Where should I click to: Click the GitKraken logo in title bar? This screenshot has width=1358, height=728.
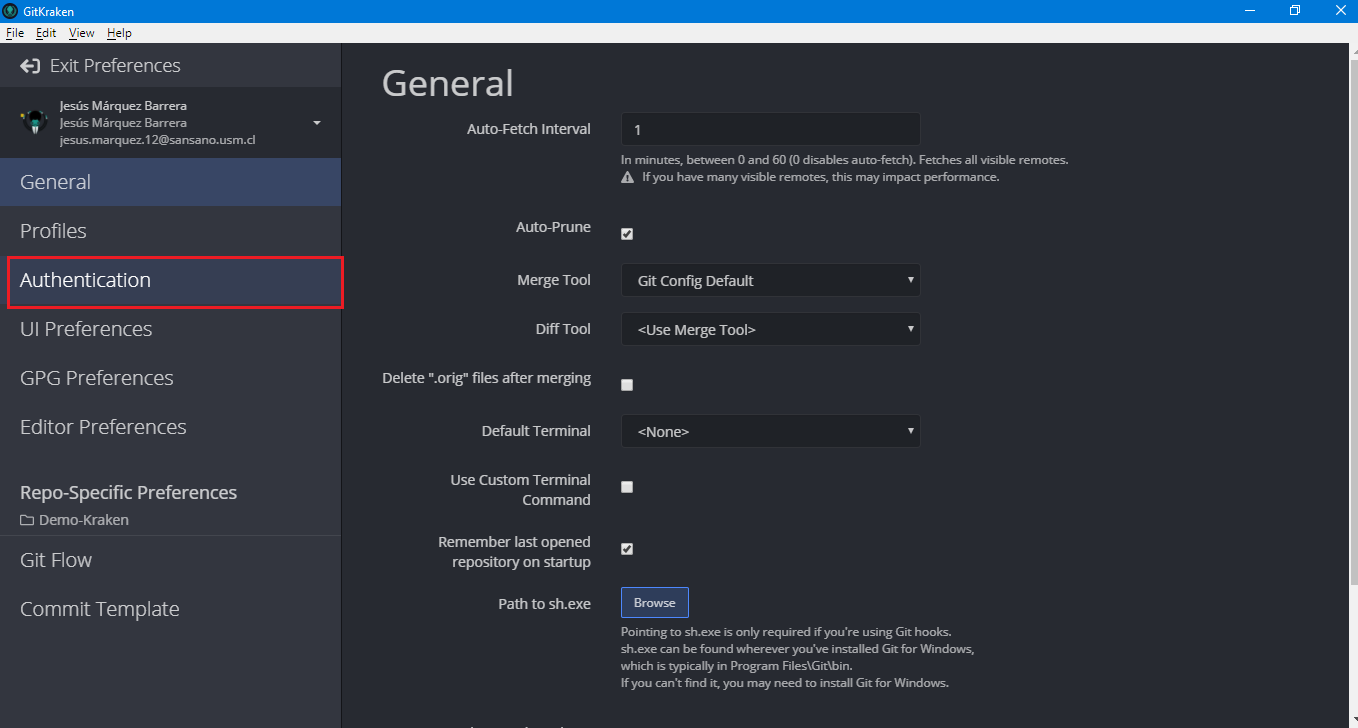point(10,11)
